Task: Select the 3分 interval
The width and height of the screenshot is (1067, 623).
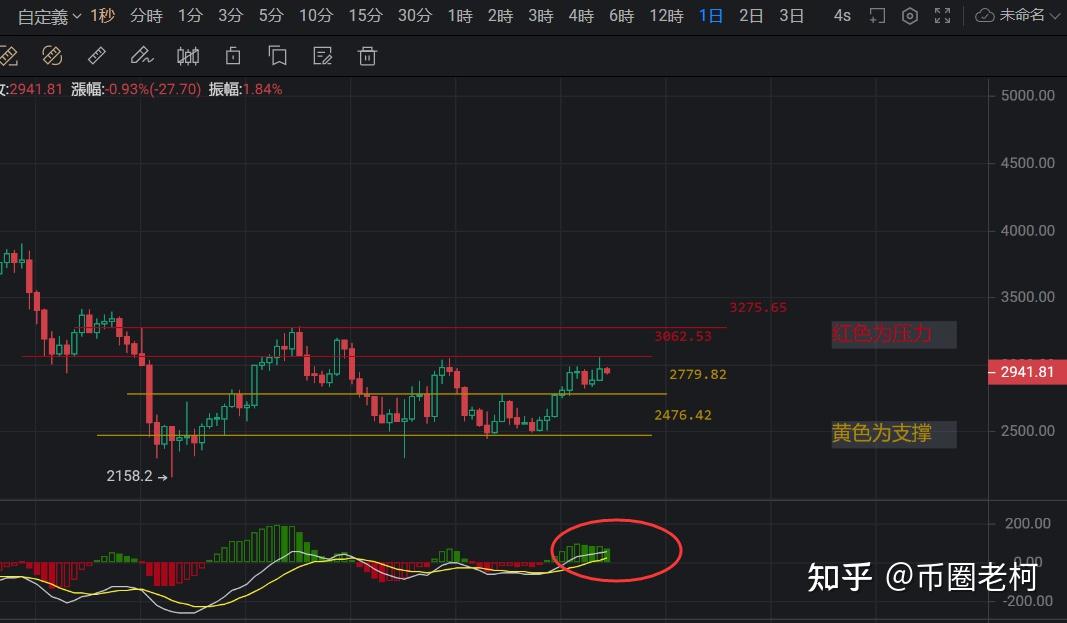Action: point(230,16)
